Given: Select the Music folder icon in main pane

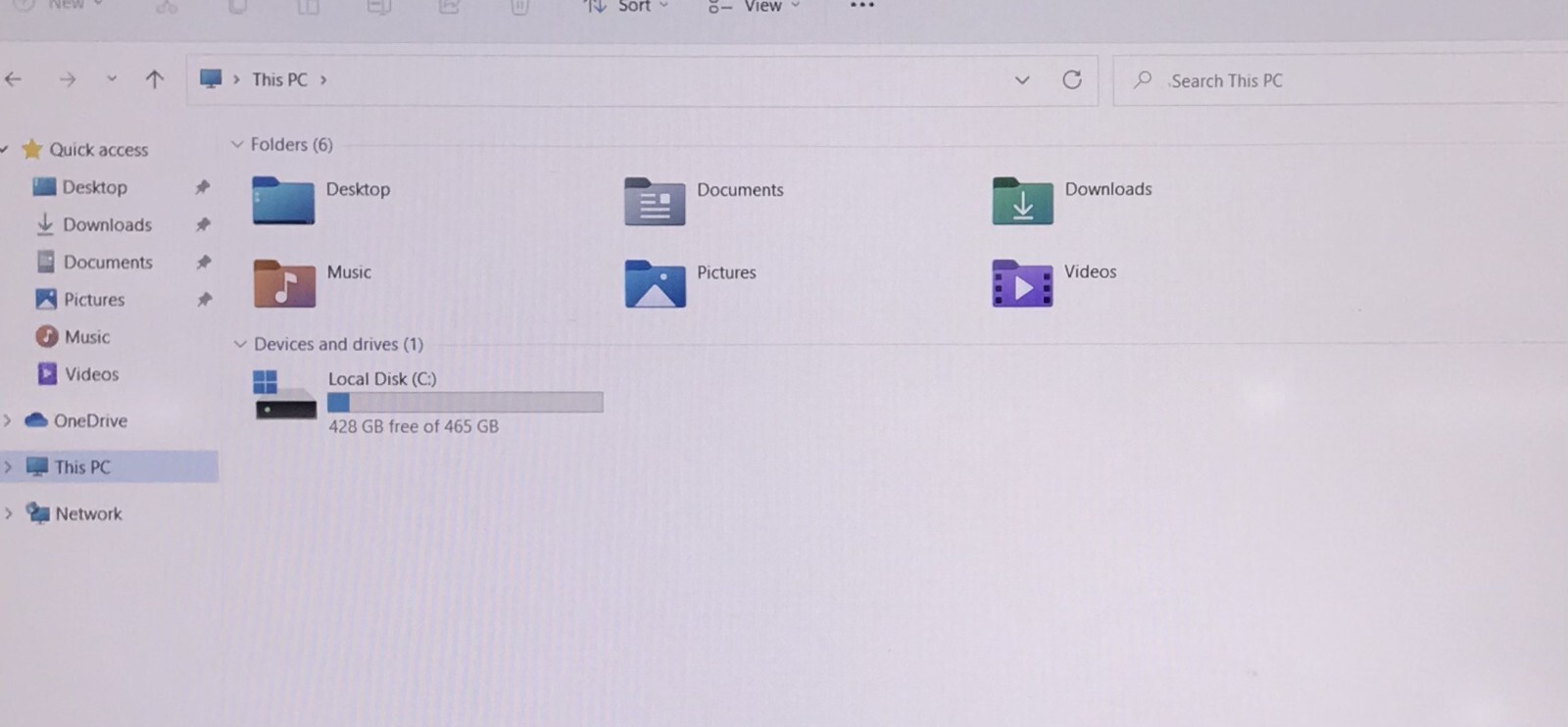Looking at the screenshot, I should (284, 283).
